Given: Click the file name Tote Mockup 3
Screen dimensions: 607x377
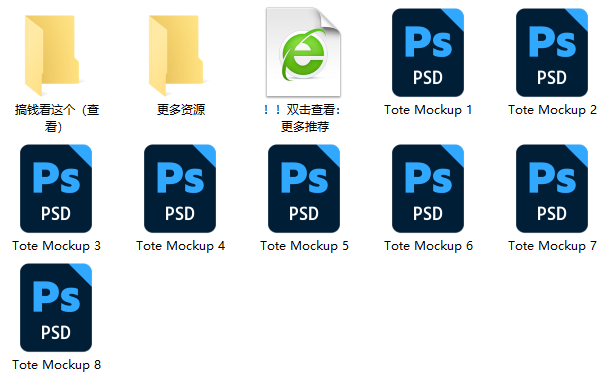Looking at the screenshot, I should pyautogui.click(x=57, y=246).
